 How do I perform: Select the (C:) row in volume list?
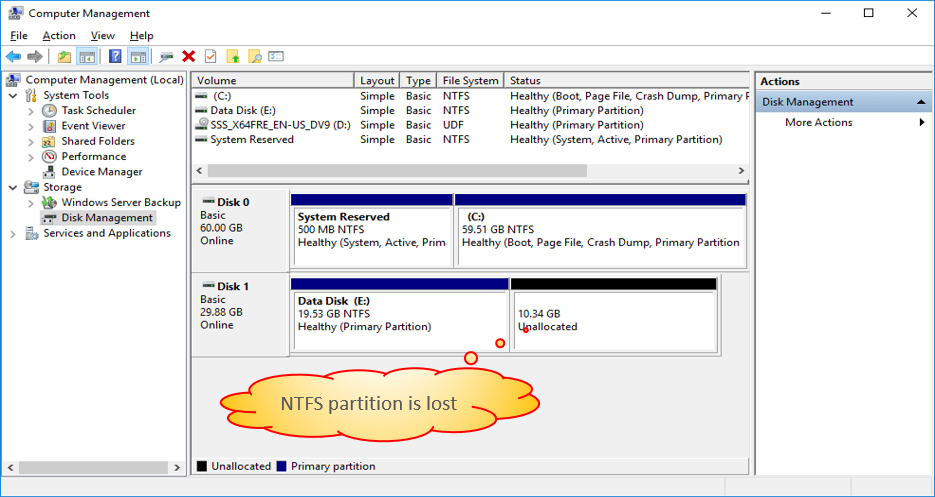pyautogui.click(x=470, y=96)
